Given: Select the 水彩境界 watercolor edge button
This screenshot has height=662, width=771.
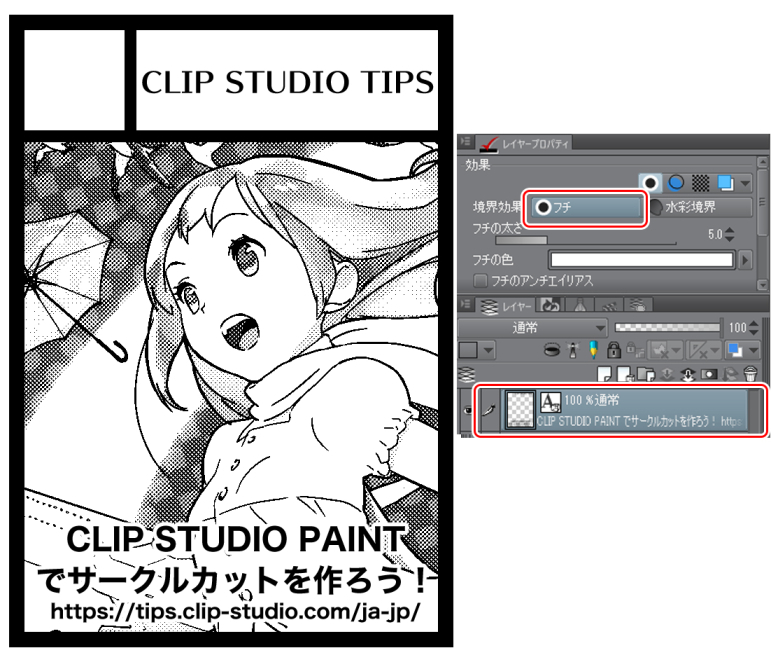Looking at the screenshot, I should pyautogui.click(x=700, y=207).
